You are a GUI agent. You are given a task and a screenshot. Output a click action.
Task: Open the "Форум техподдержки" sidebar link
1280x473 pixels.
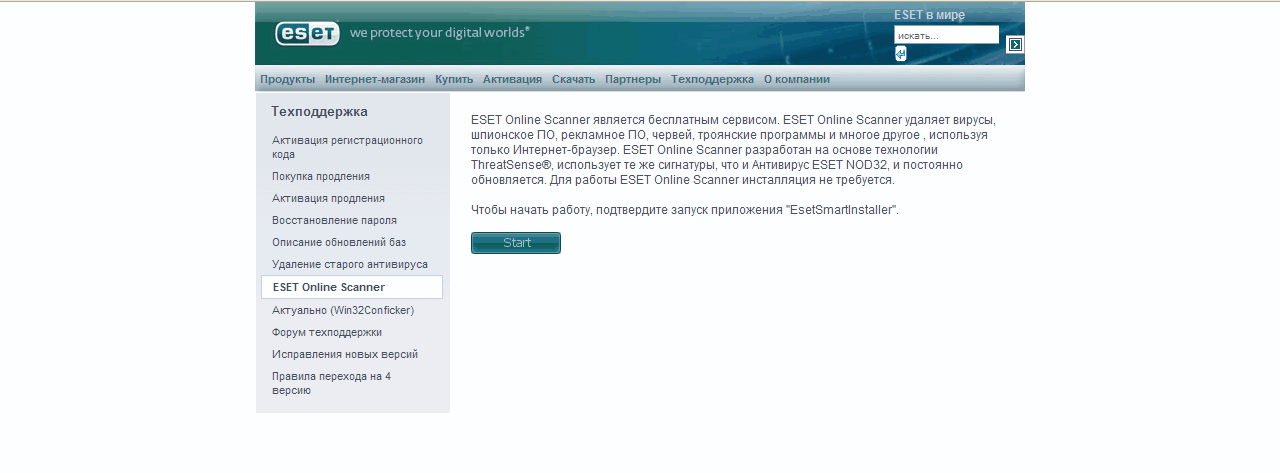click(327, 332)
